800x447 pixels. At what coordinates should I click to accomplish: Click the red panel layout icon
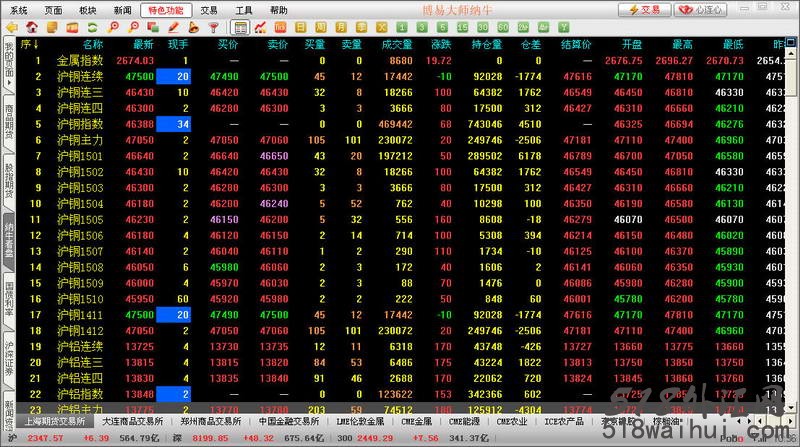72,28
